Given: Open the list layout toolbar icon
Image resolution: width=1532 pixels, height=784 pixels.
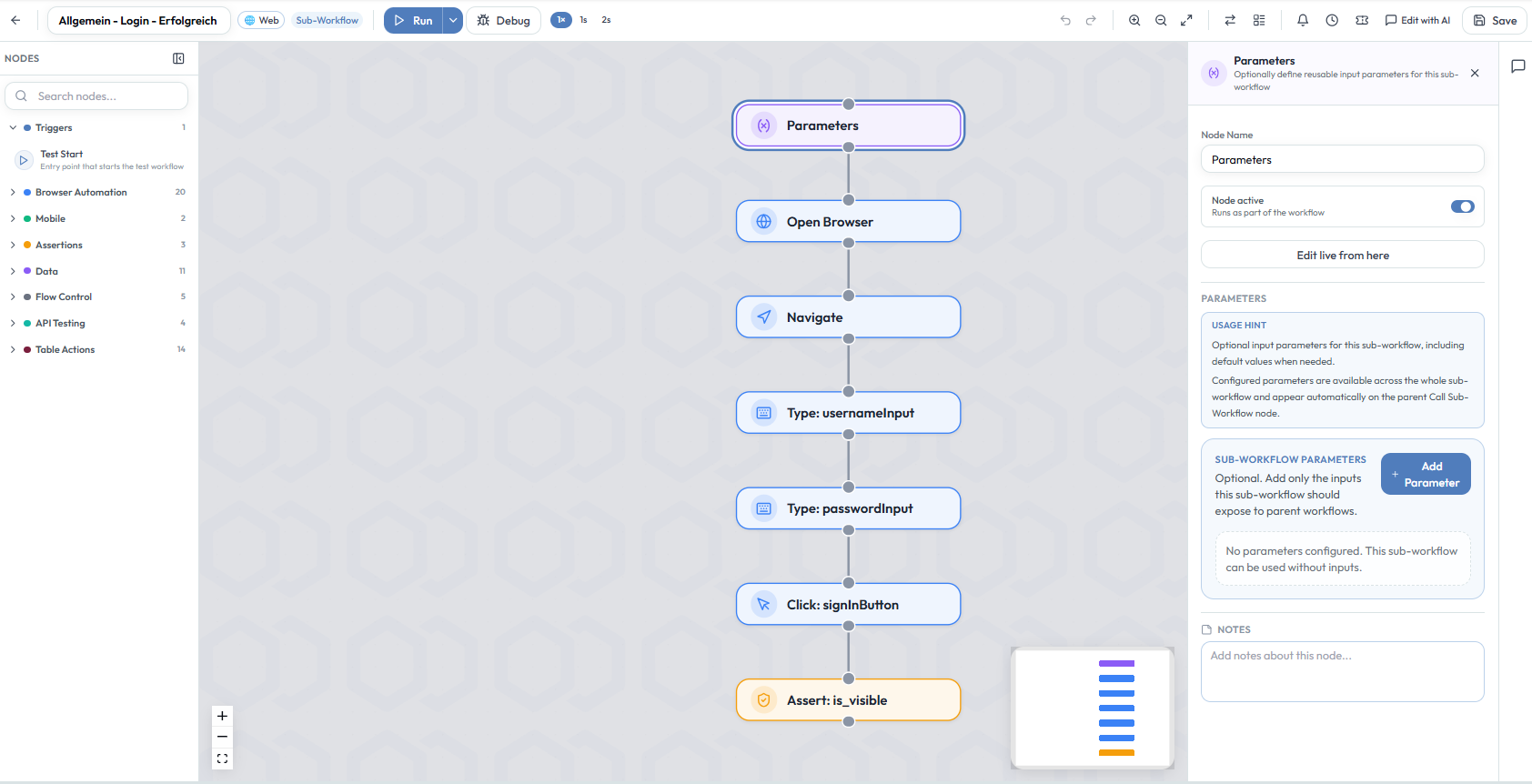Looking at the screenshot, I should 1259,20.
